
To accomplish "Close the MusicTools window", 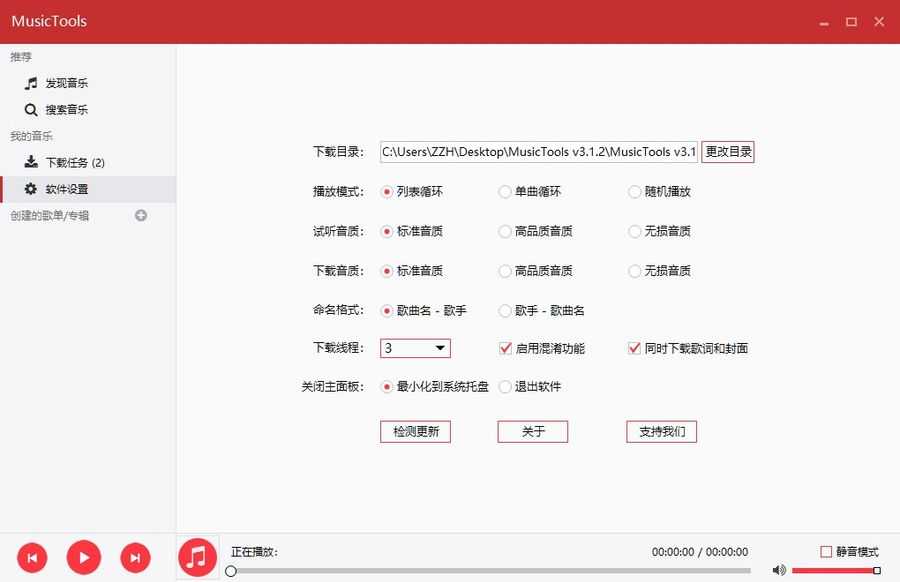I will pos(879,22).
